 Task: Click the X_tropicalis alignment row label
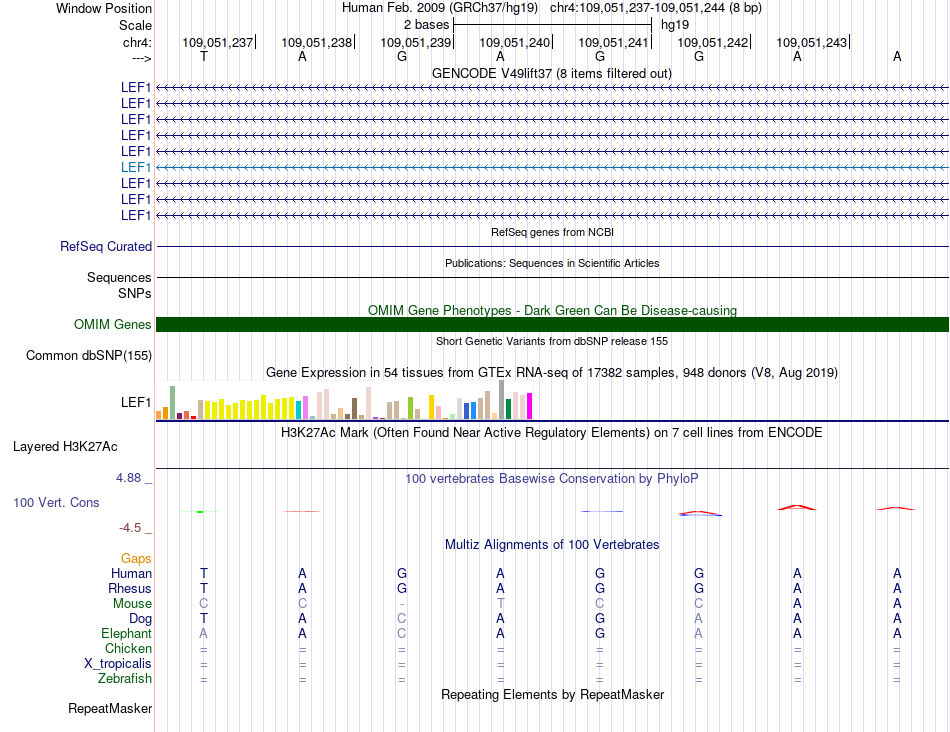click(x=118, y=664)
